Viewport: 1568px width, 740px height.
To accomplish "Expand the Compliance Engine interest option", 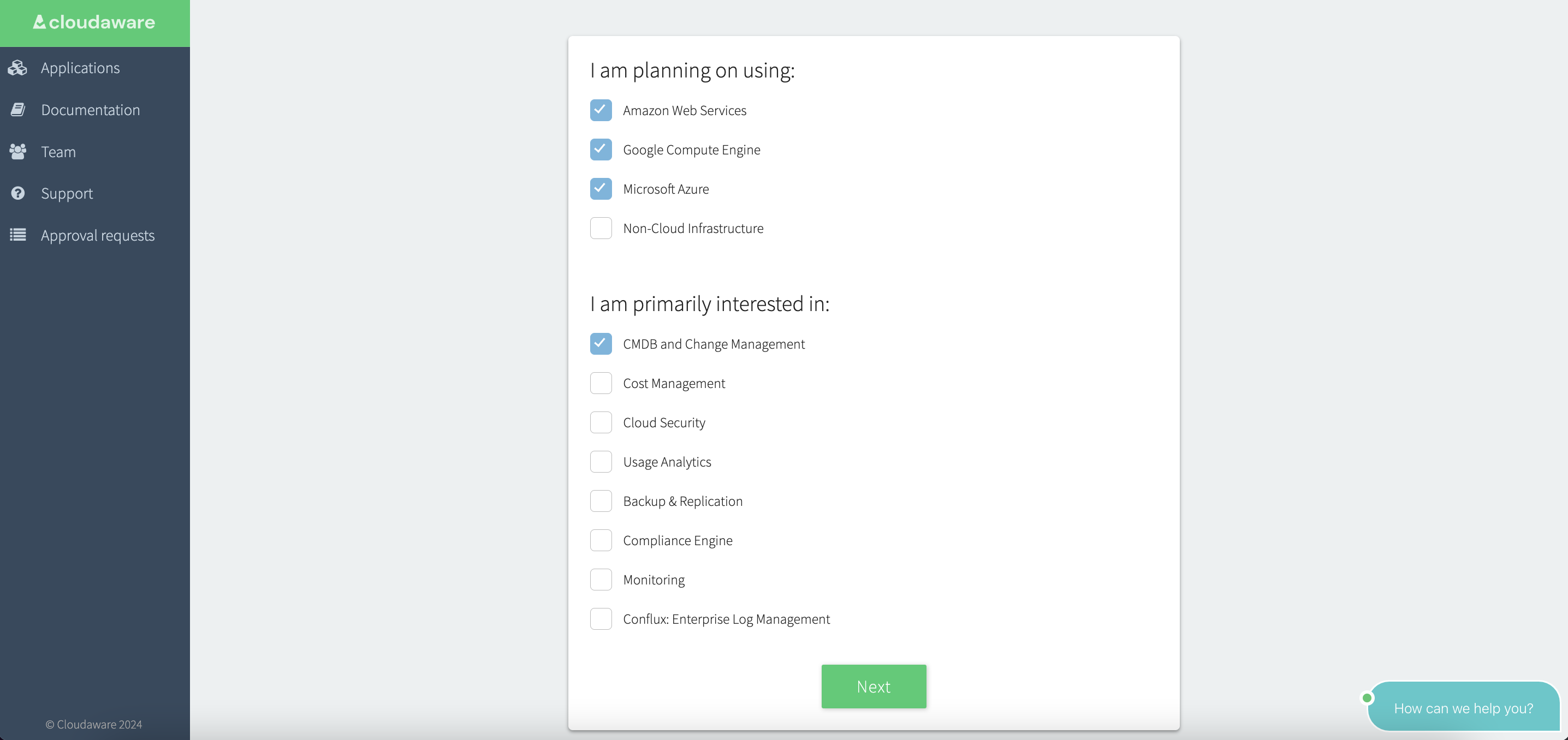I will click(x=601, y=539).
